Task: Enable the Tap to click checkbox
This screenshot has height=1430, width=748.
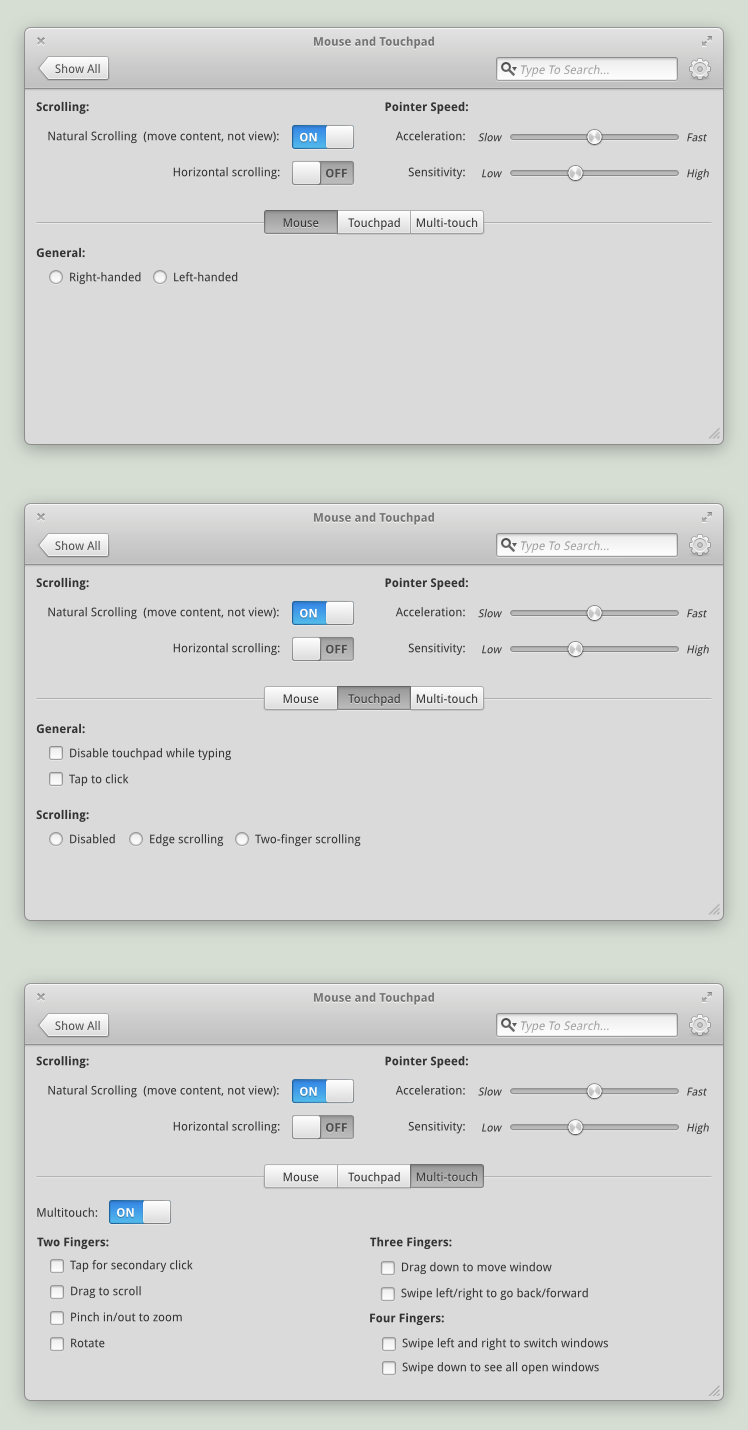Action: pos(56,779)
